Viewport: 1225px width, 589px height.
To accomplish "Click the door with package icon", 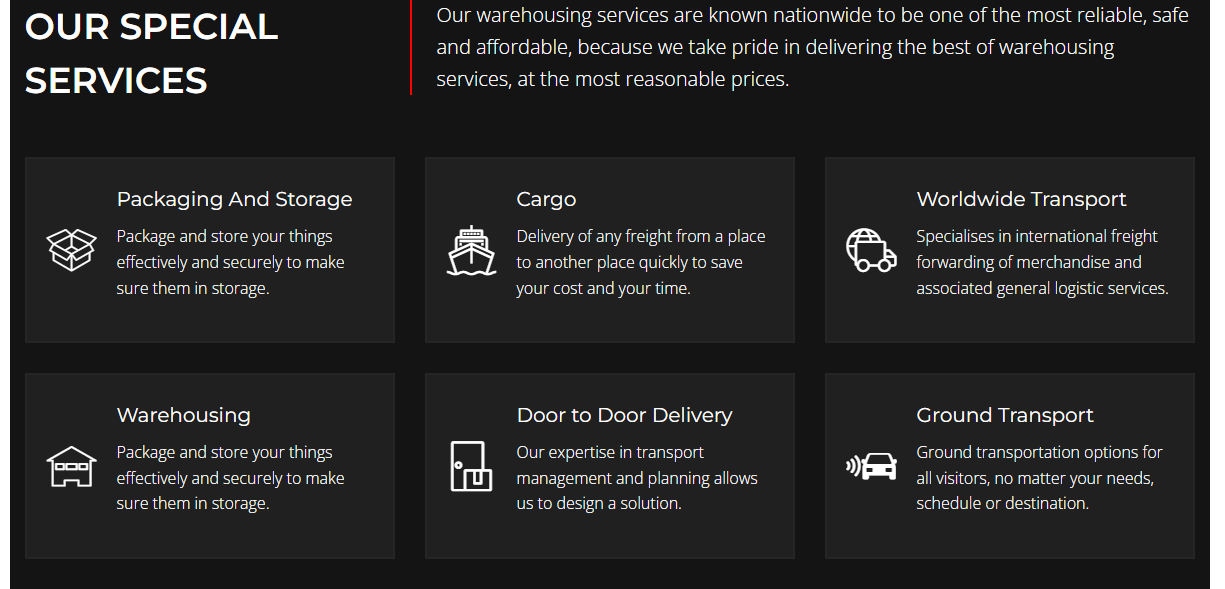I will point(471,466).
